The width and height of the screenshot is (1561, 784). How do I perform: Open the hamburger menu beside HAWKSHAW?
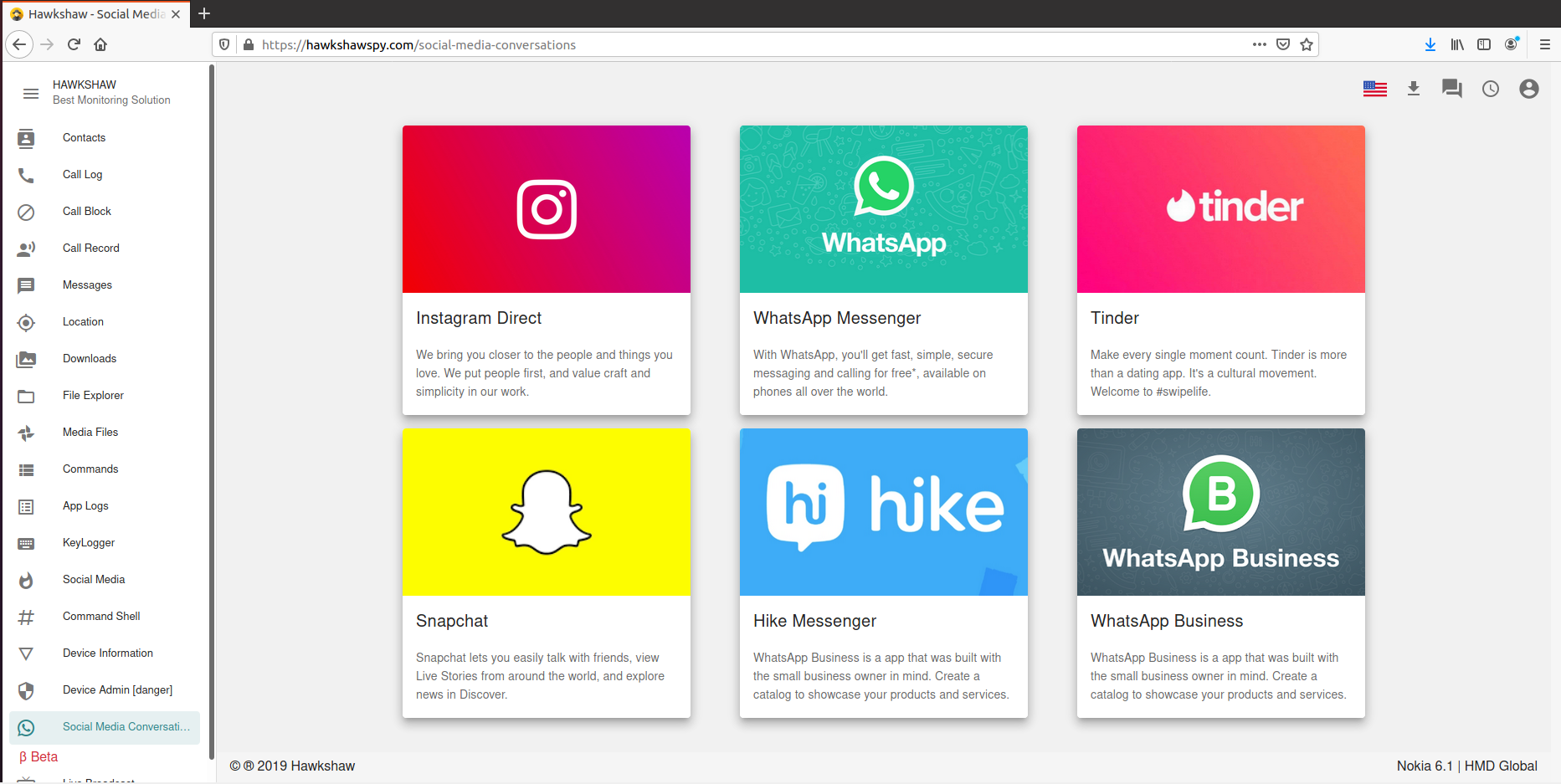click(31, 93)
